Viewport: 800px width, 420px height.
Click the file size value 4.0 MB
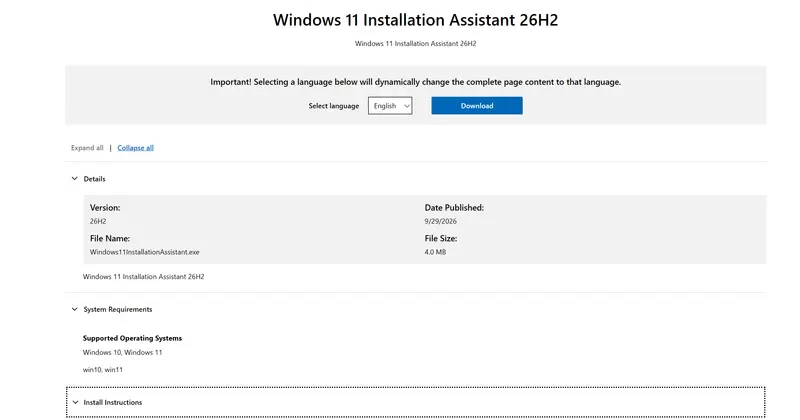pyautogui.click(x=435, y=252)
